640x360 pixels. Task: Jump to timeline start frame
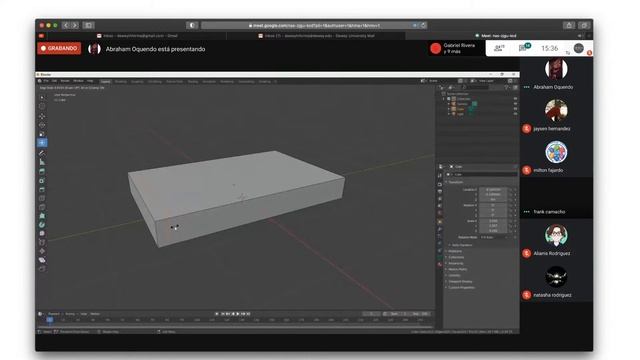coord(223,314)
